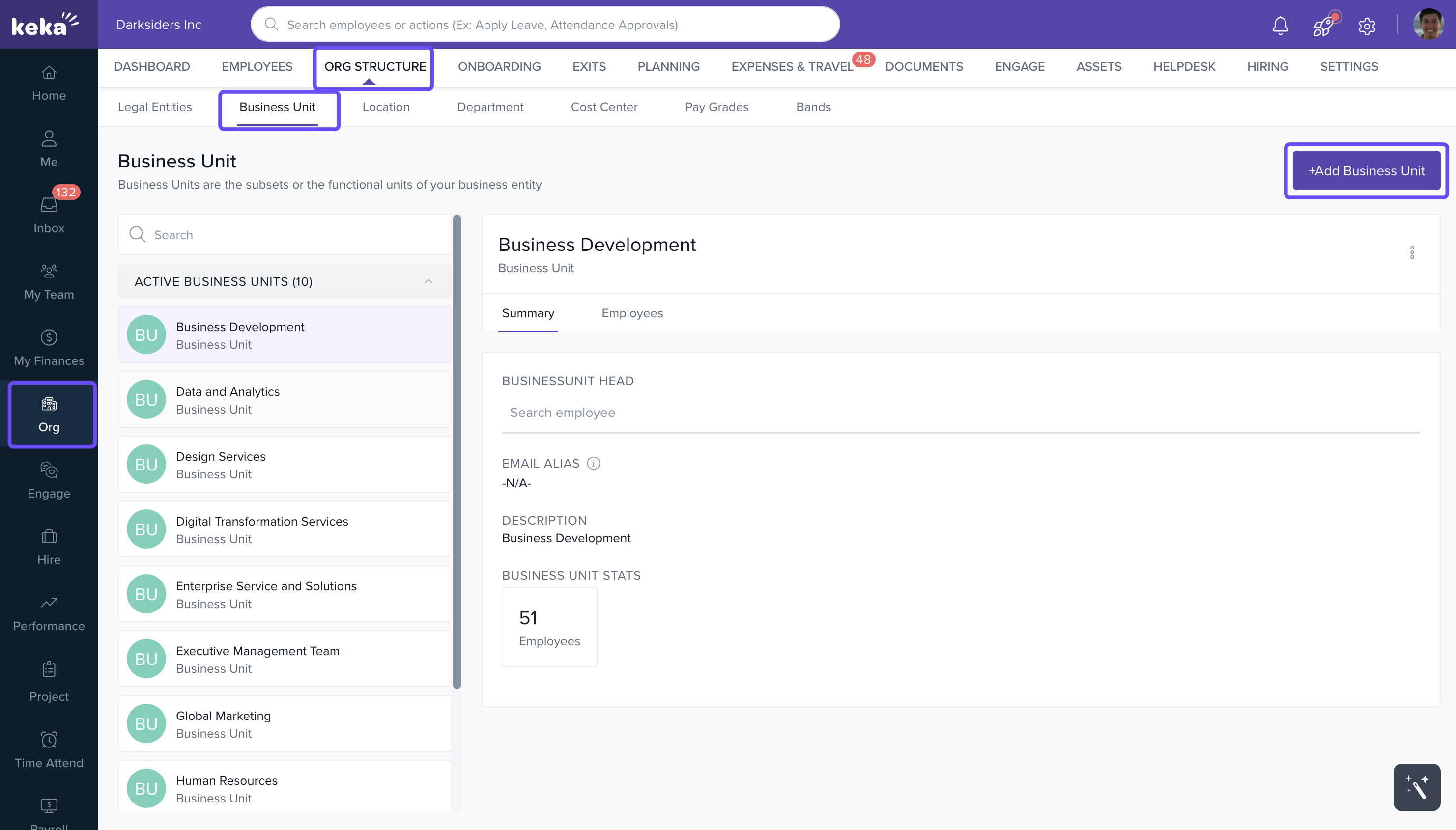Switch to the Employees tab
The height and width of the screenshot is (830, 1456).
coord(632,313)
